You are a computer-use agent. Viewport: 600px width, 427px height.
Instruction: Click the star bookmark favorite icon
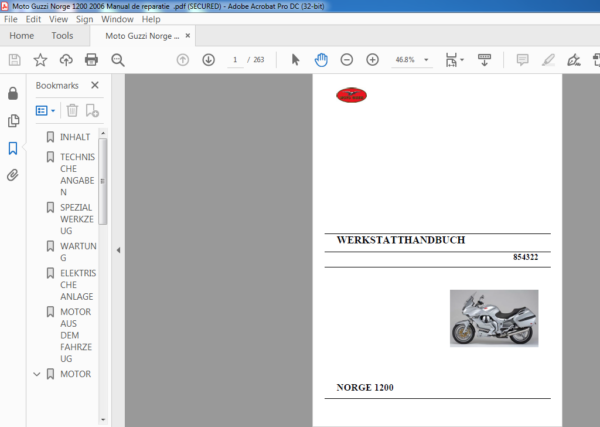coord(40,60)
